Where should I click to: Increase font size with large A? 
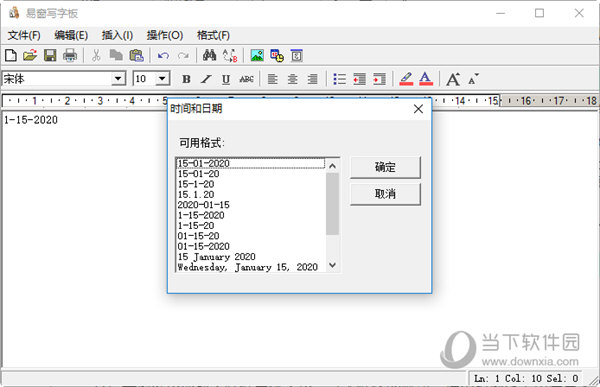pyautogui.click(x=453, y=79)
